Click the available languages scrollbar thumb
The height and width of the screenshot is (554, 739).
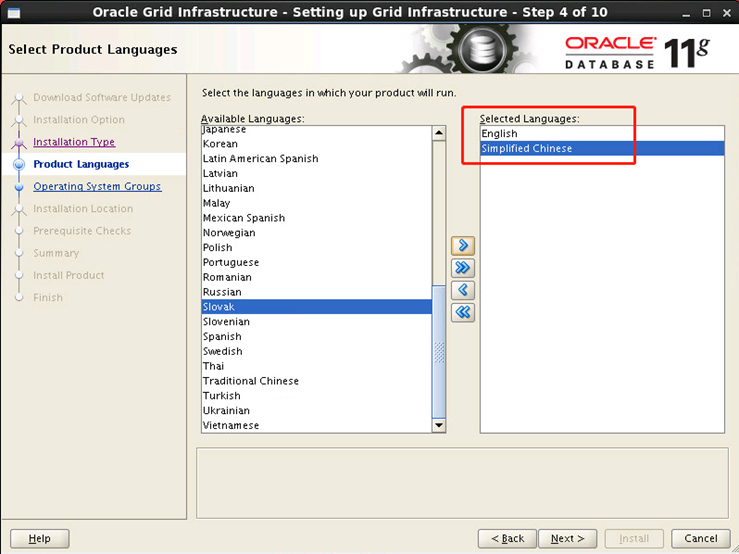pyautogui.click(x=439, y=351)
